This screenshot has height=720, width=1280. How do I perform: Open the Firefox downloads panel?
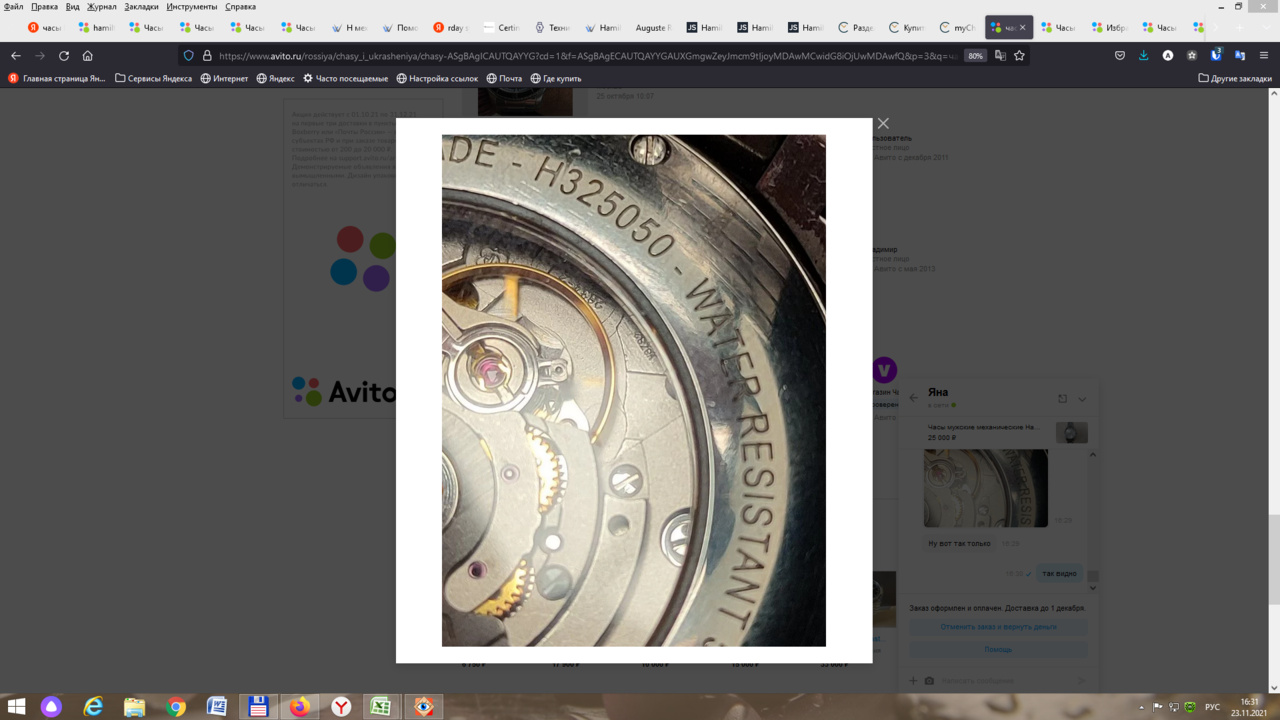pos(1144,56)
